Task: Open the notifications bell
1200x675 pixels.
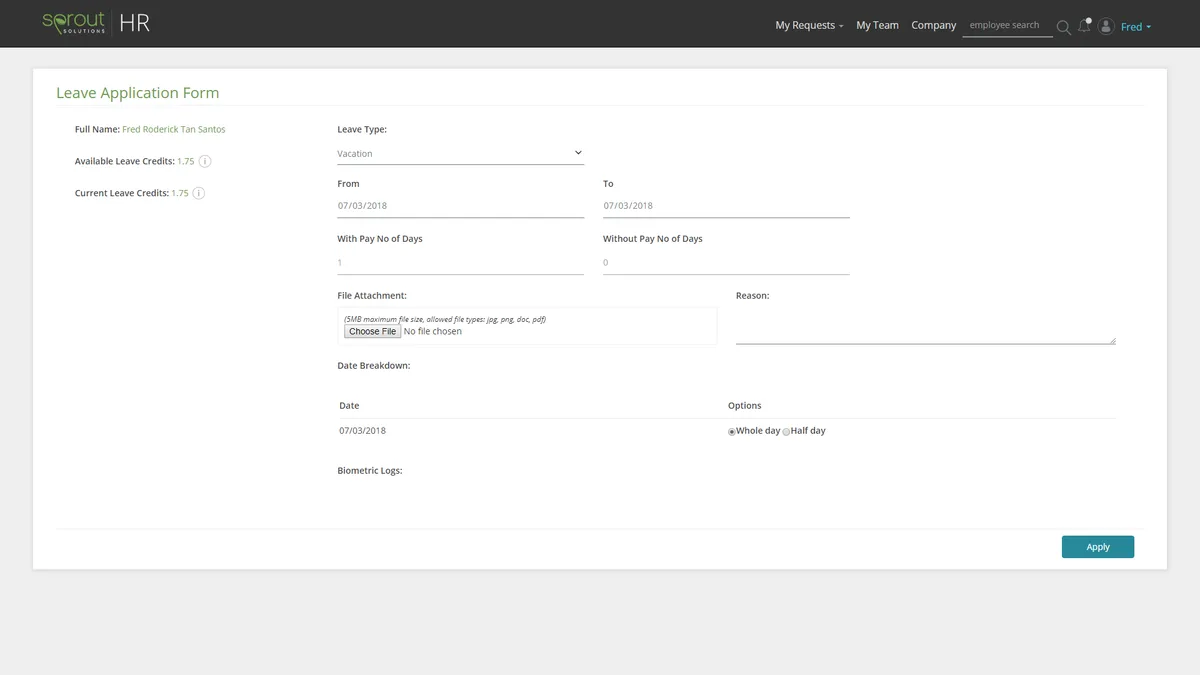Action: [1084, 25]
